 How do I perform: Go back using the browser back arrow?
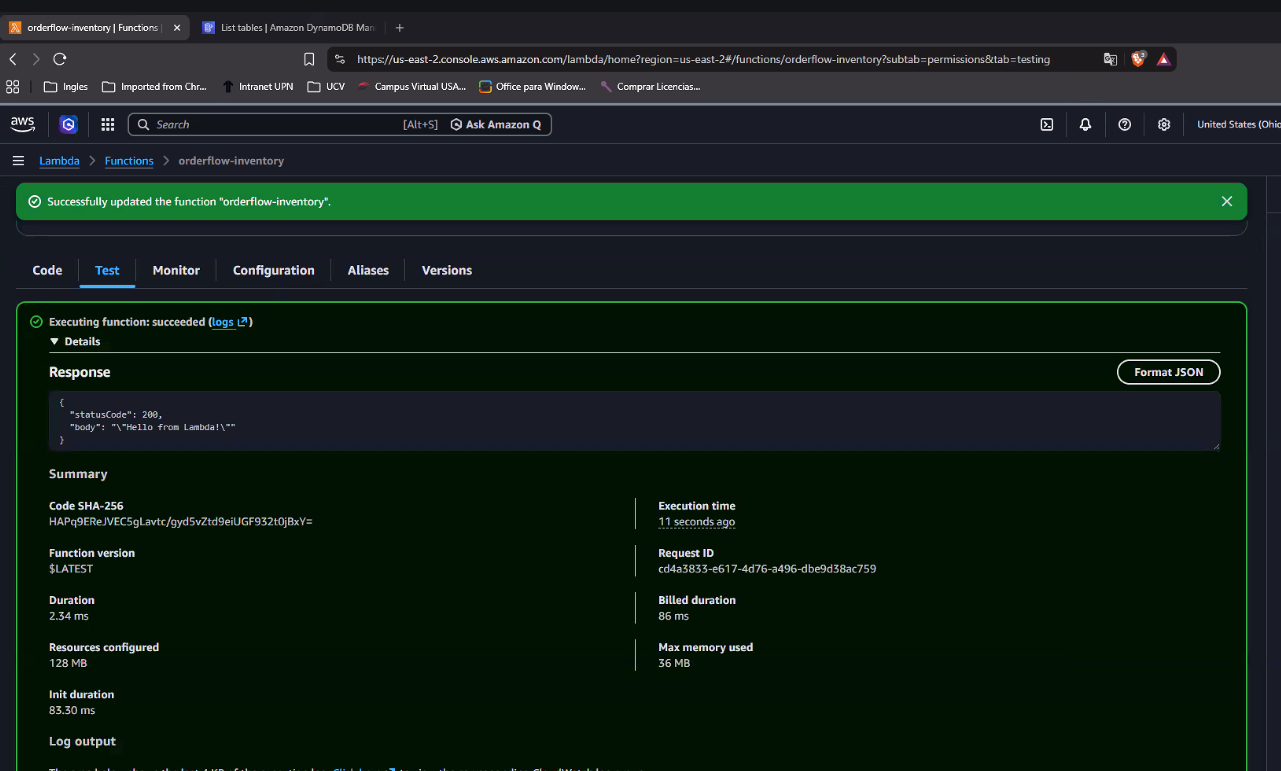13,59
